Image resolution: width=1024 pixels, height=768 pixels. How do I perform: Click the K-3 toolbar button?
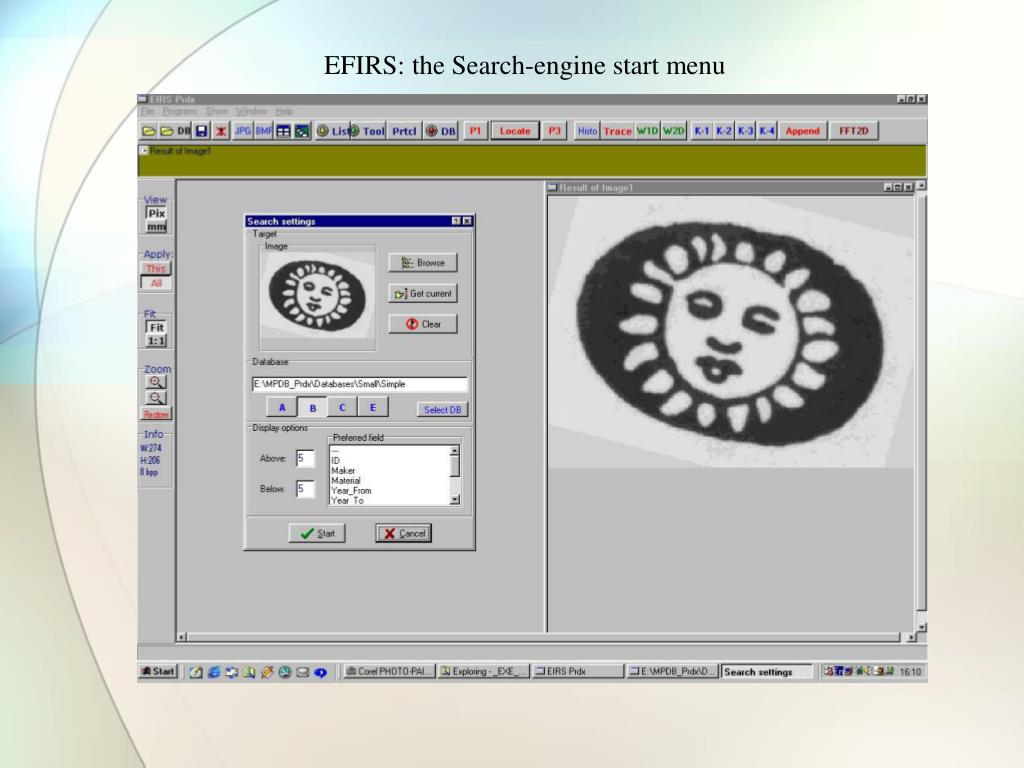click(x=745, y=131)
